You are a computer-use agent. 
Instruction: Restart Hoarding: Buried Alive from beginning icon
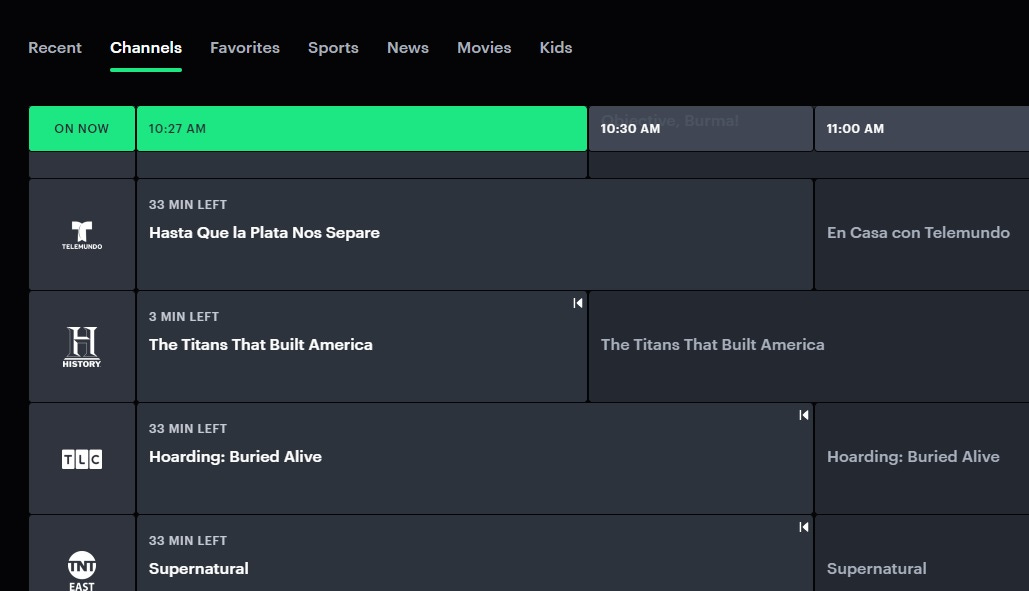pyautogui.click(x=803, y=415)
